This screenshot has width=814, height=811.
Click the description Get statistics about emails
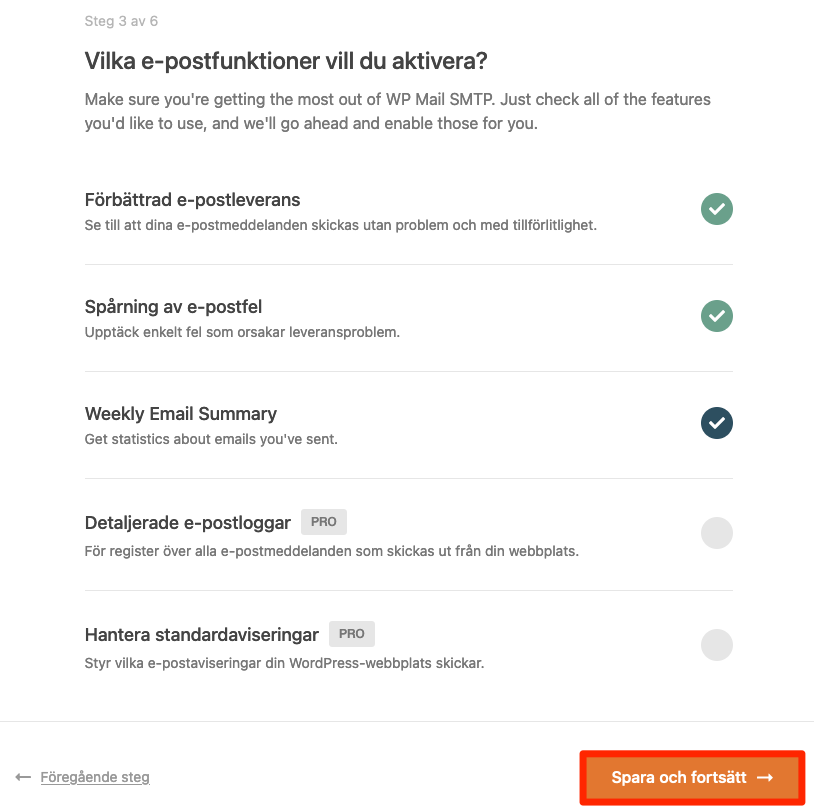coord(210,439)
